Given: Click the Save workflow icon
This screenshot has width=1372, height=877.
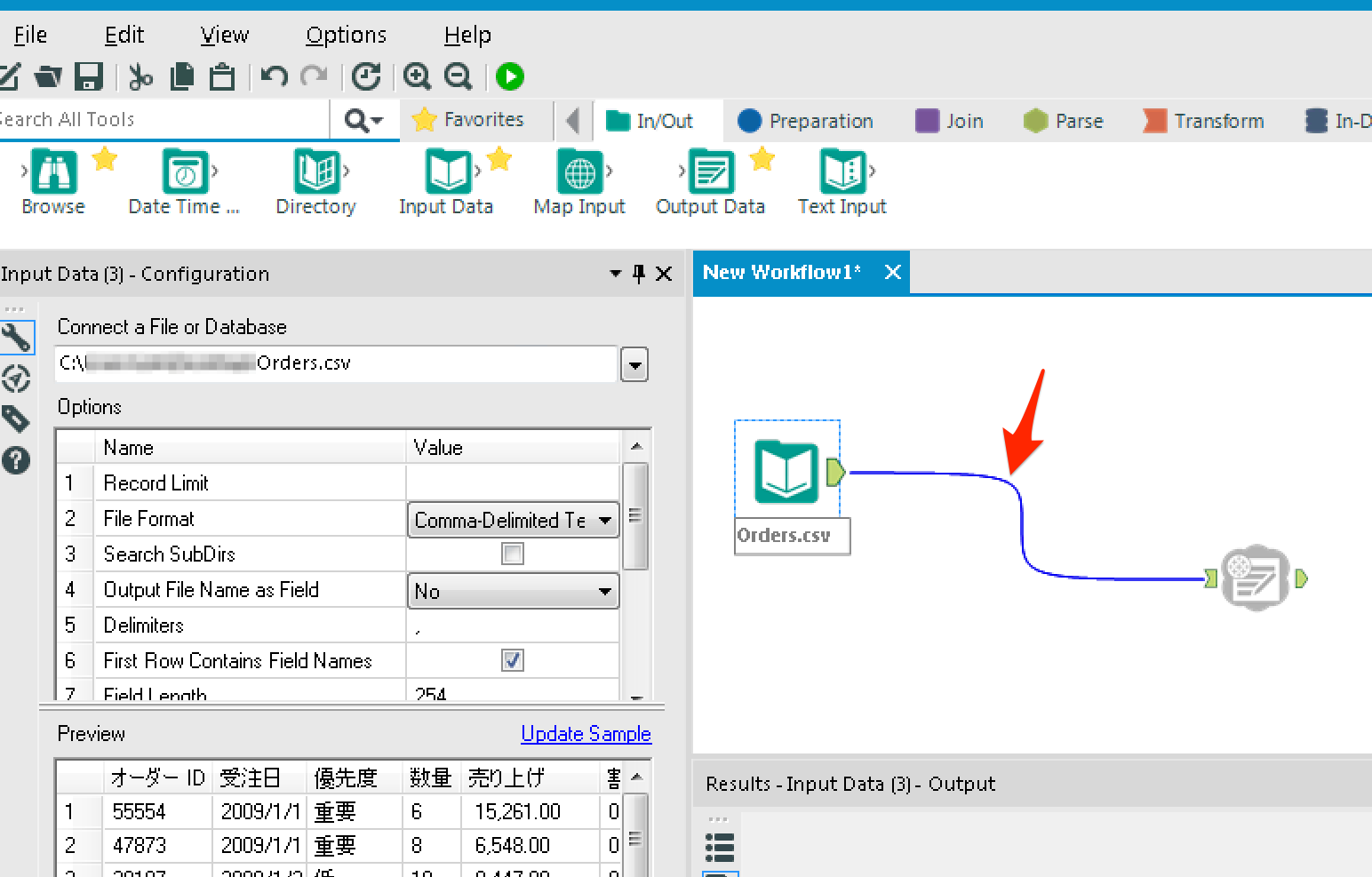Looking at the screenshot, I should (x=89, y=77).
